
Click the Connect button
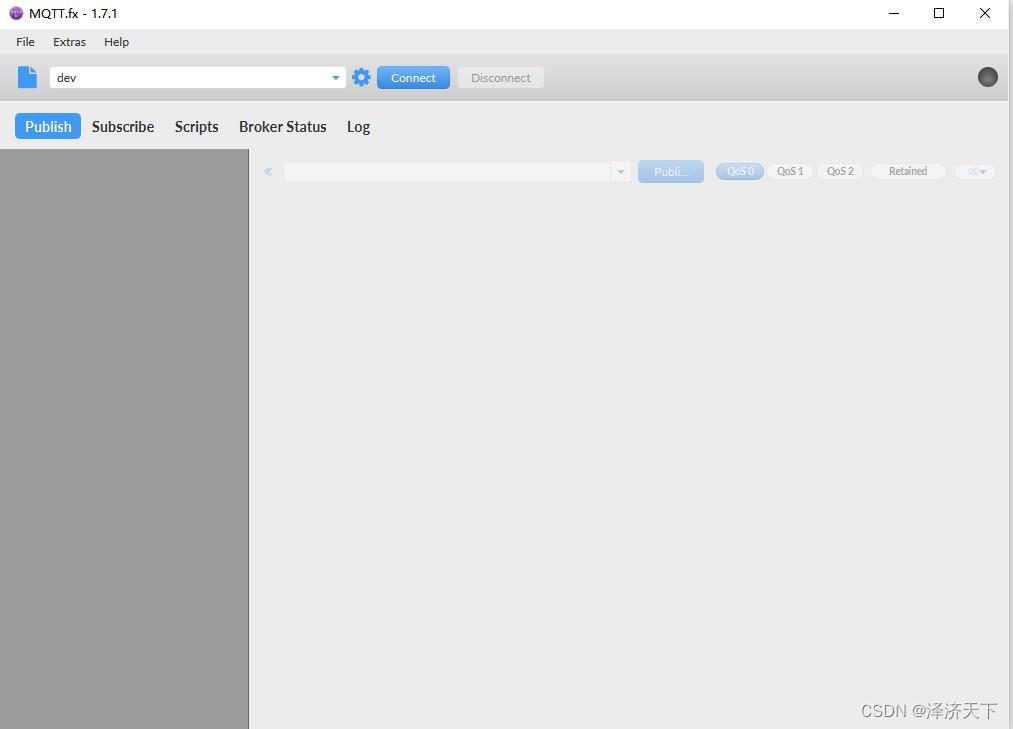(x=413, y=78)
